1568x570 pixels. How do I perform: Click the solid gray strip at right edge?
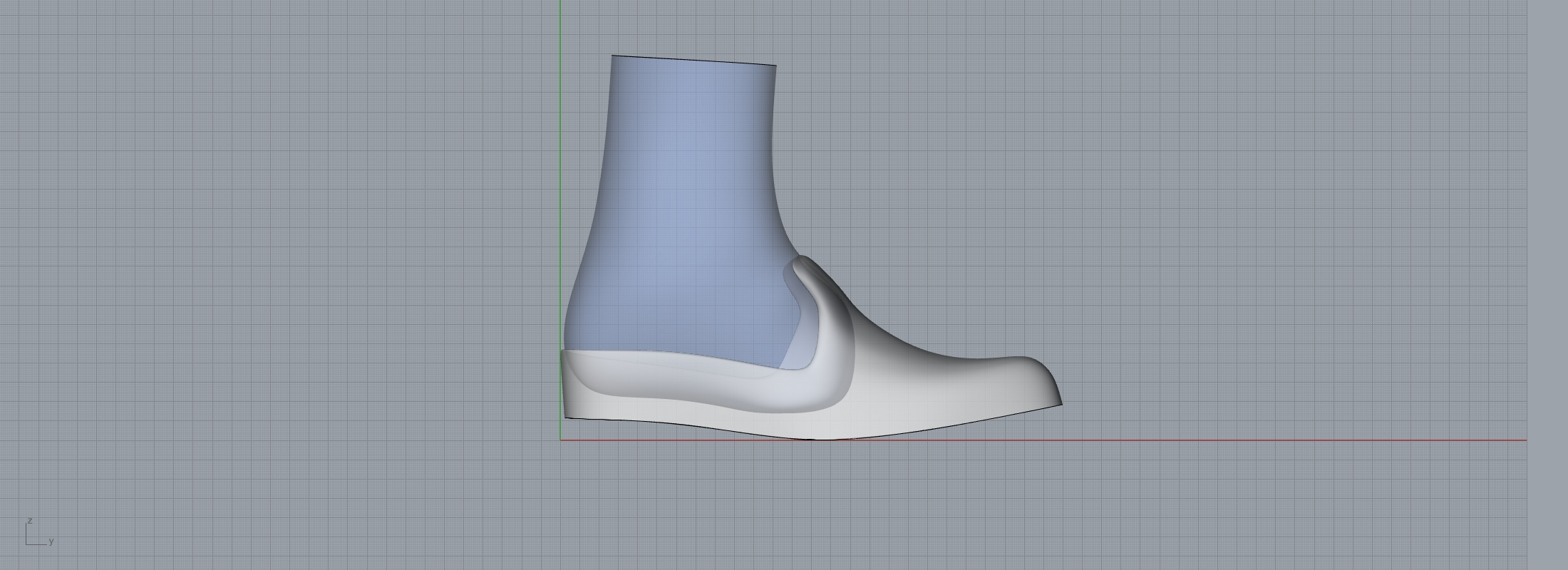1547,285
